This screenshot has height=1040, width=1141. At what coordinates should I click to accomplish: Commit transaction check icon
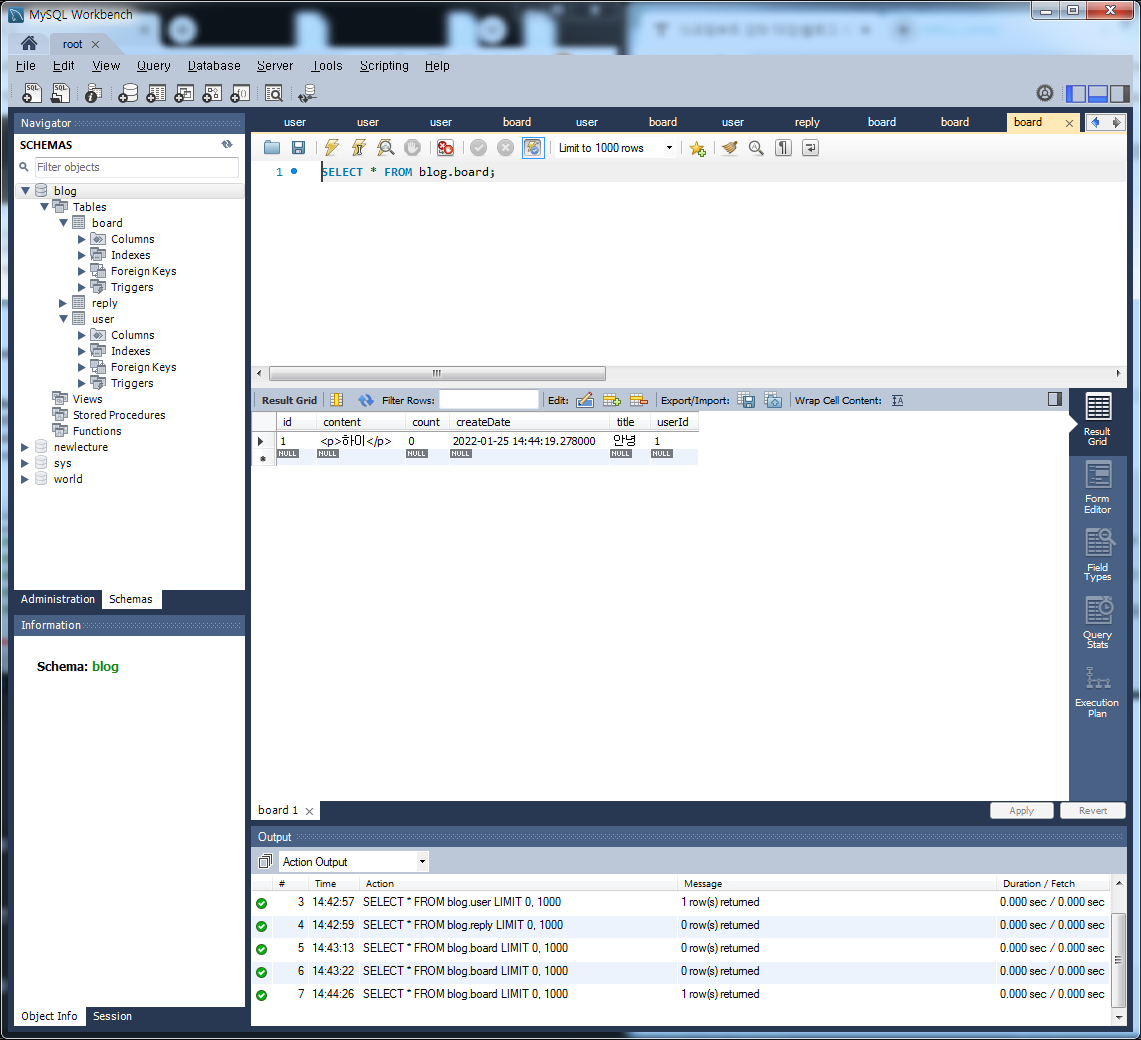pos(478,148)
